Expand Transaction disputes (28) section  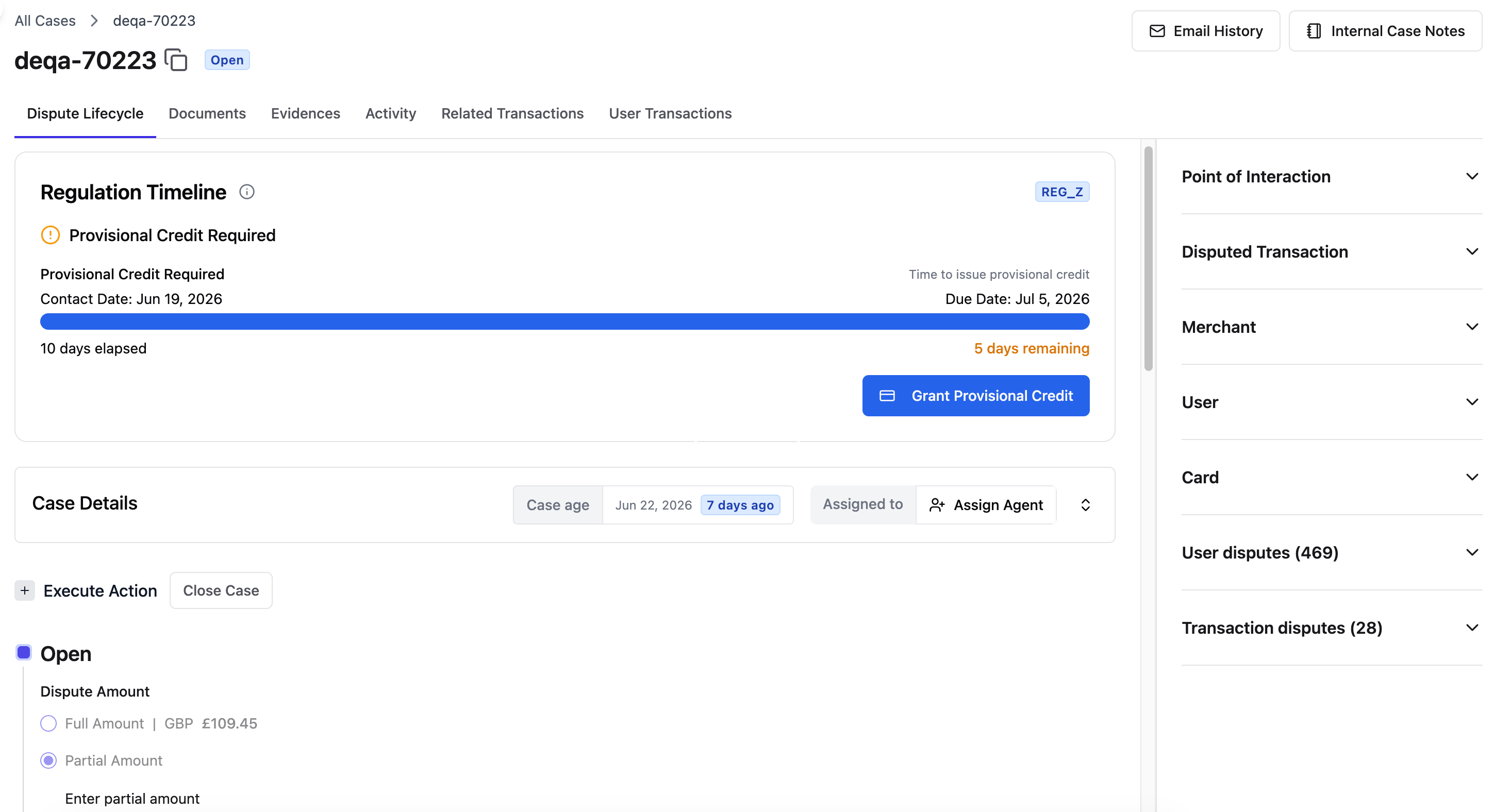tap(1332, 628)
